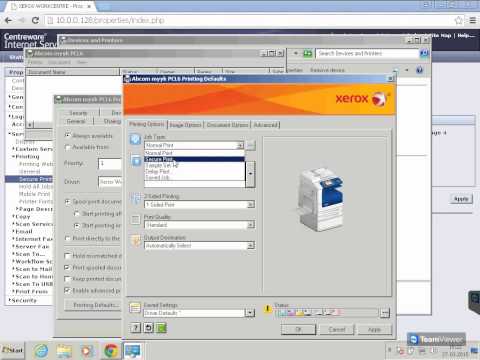Screen dimensions: 480x360
Task: Click the printer preview image
Action: click(322, 199)
